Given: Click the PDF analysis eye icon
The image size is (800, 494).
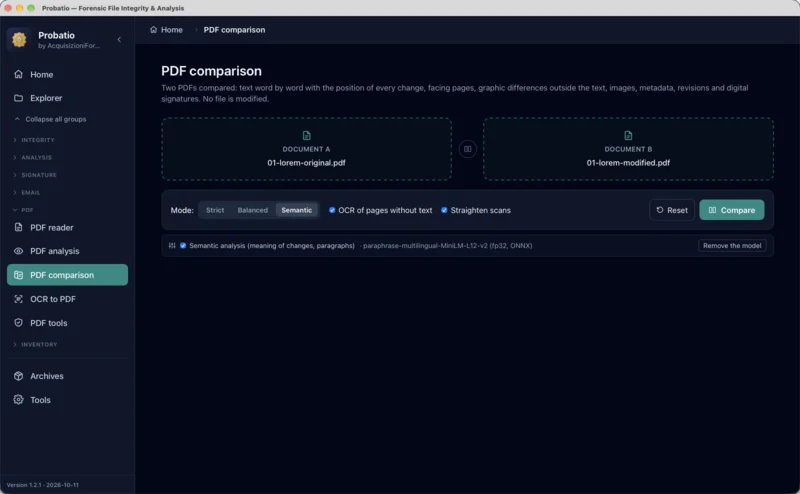Looking at the screenshot, I should [18, 251].
